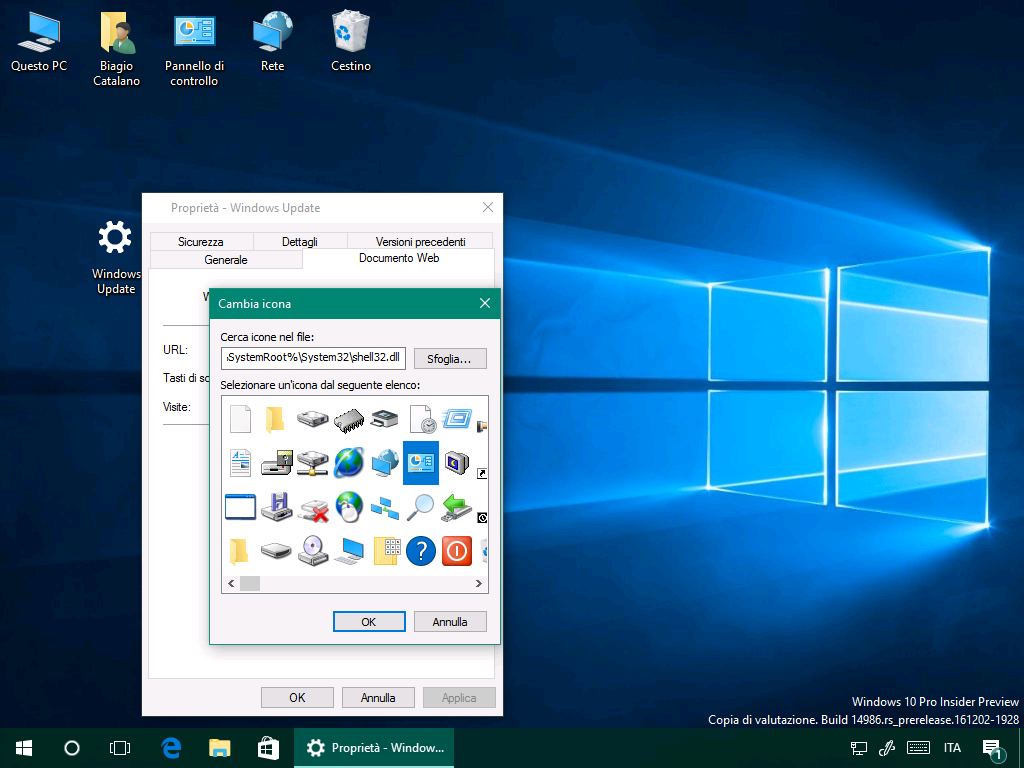Open File Explorer from the taskbar
This screenshot has height=768, width=1024.
click(x=219, y=748)
